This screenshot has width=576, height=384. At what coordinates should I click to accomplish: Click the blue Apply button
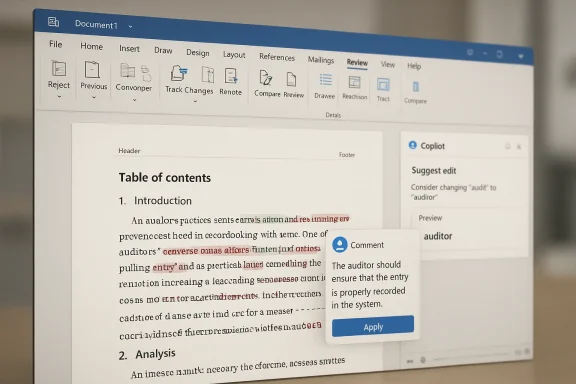point(373,326)
